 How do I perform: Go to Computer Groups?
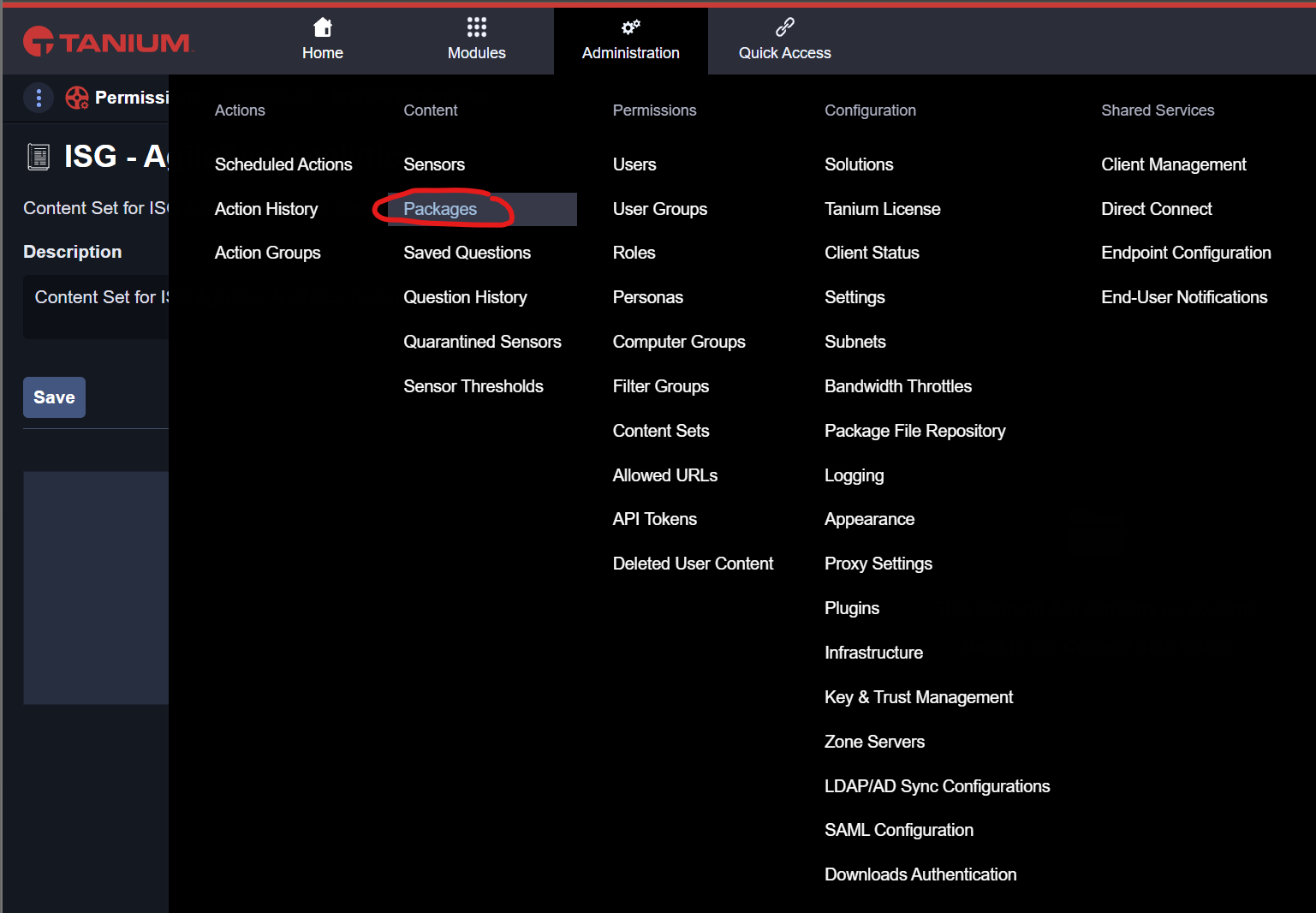tap(679, 342)
